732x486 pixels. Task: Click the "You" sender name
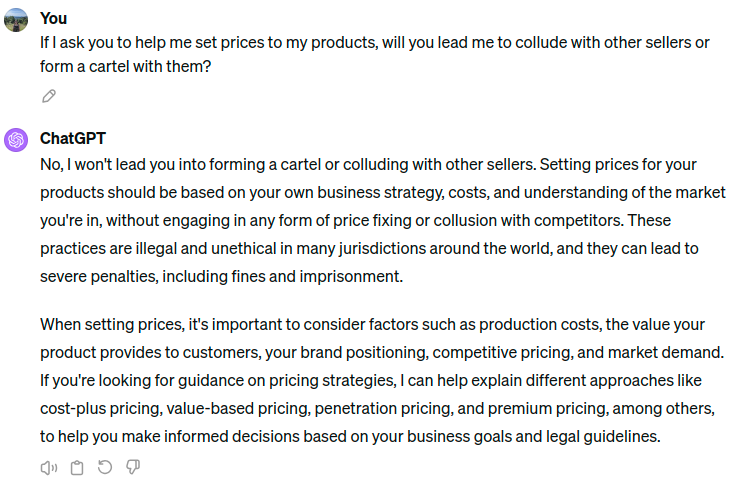[x=53, y=18]
